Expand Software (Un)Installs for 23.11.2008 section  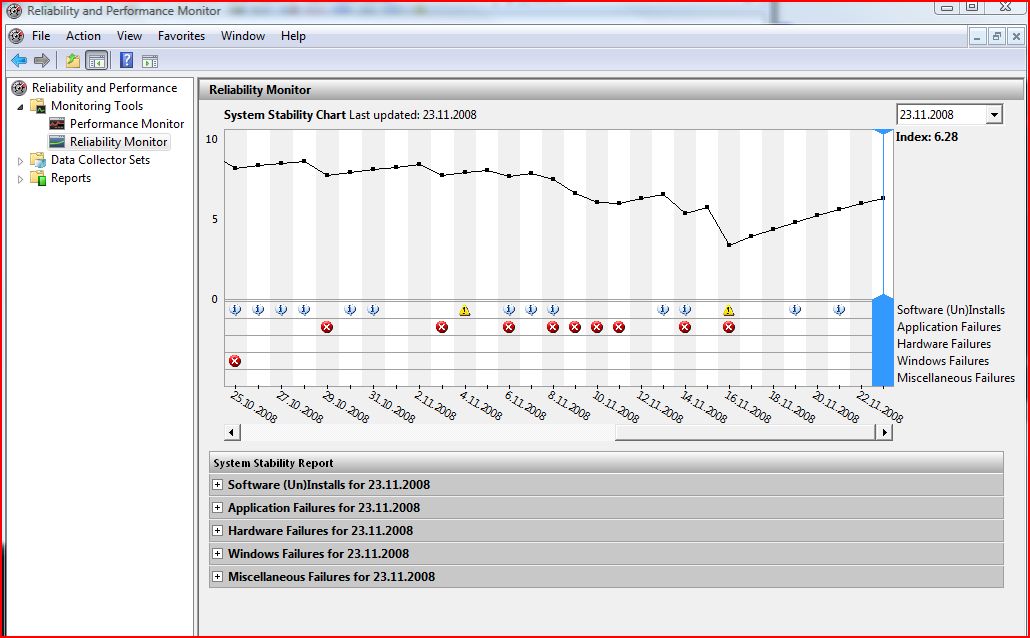coord(217,485)
